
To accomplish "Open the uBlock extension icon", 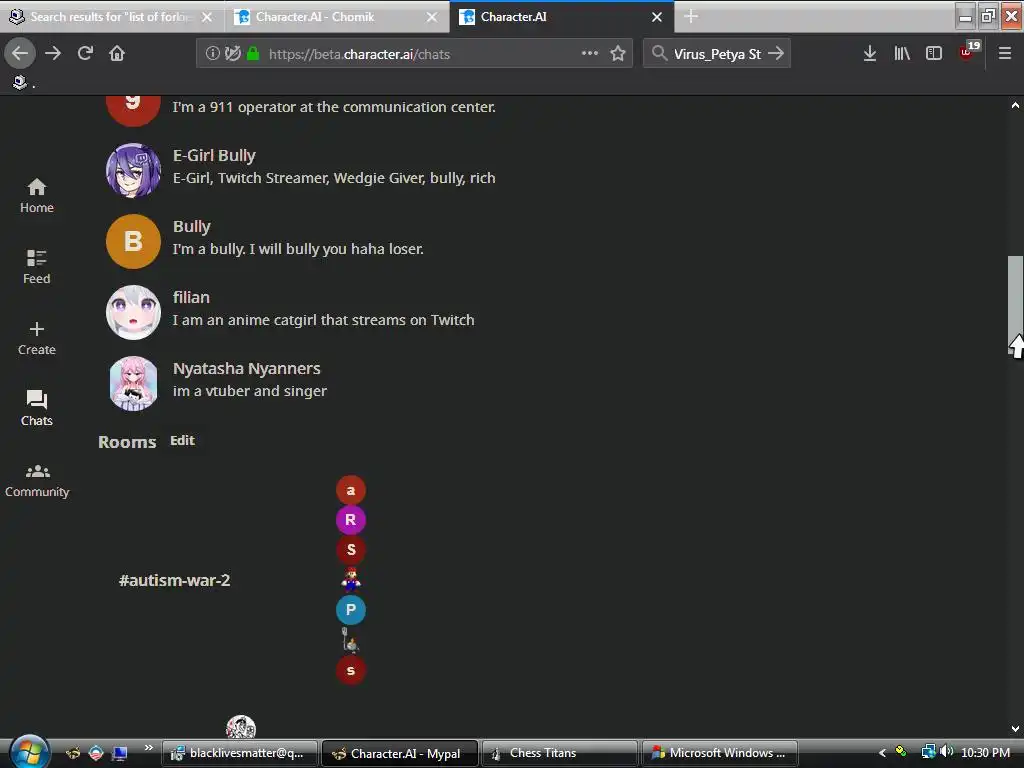I will [968, 52].
